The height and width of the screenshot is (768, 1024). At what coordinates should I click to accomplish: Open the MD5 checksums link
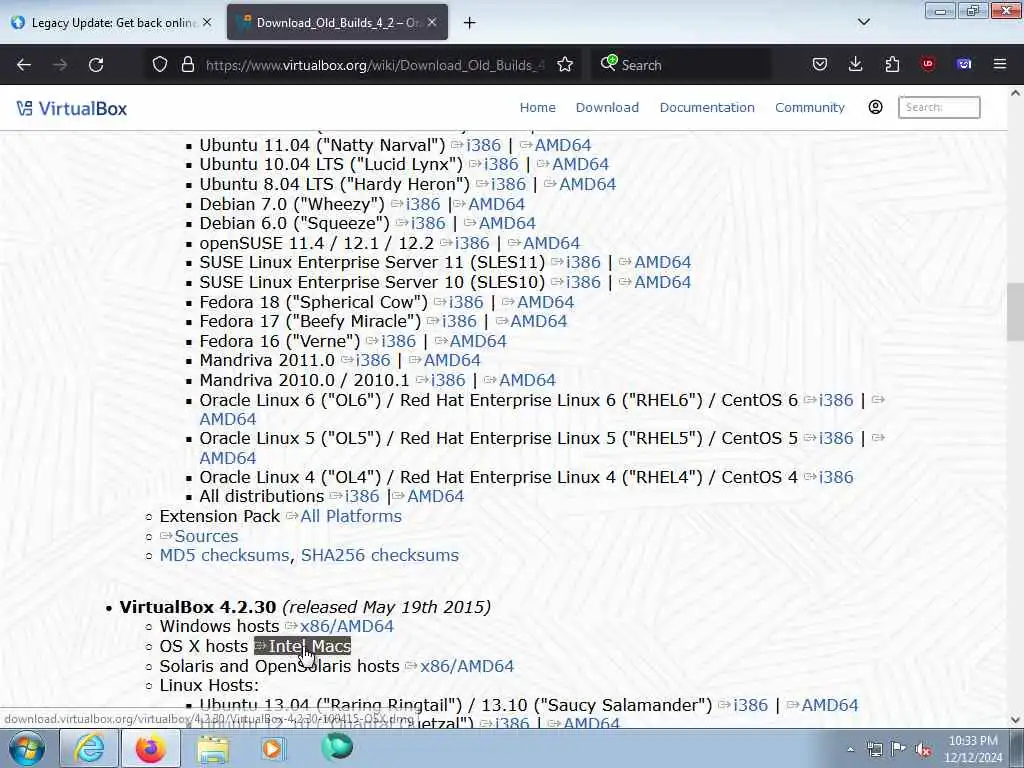pyautogui.click(x=224, y=555)
